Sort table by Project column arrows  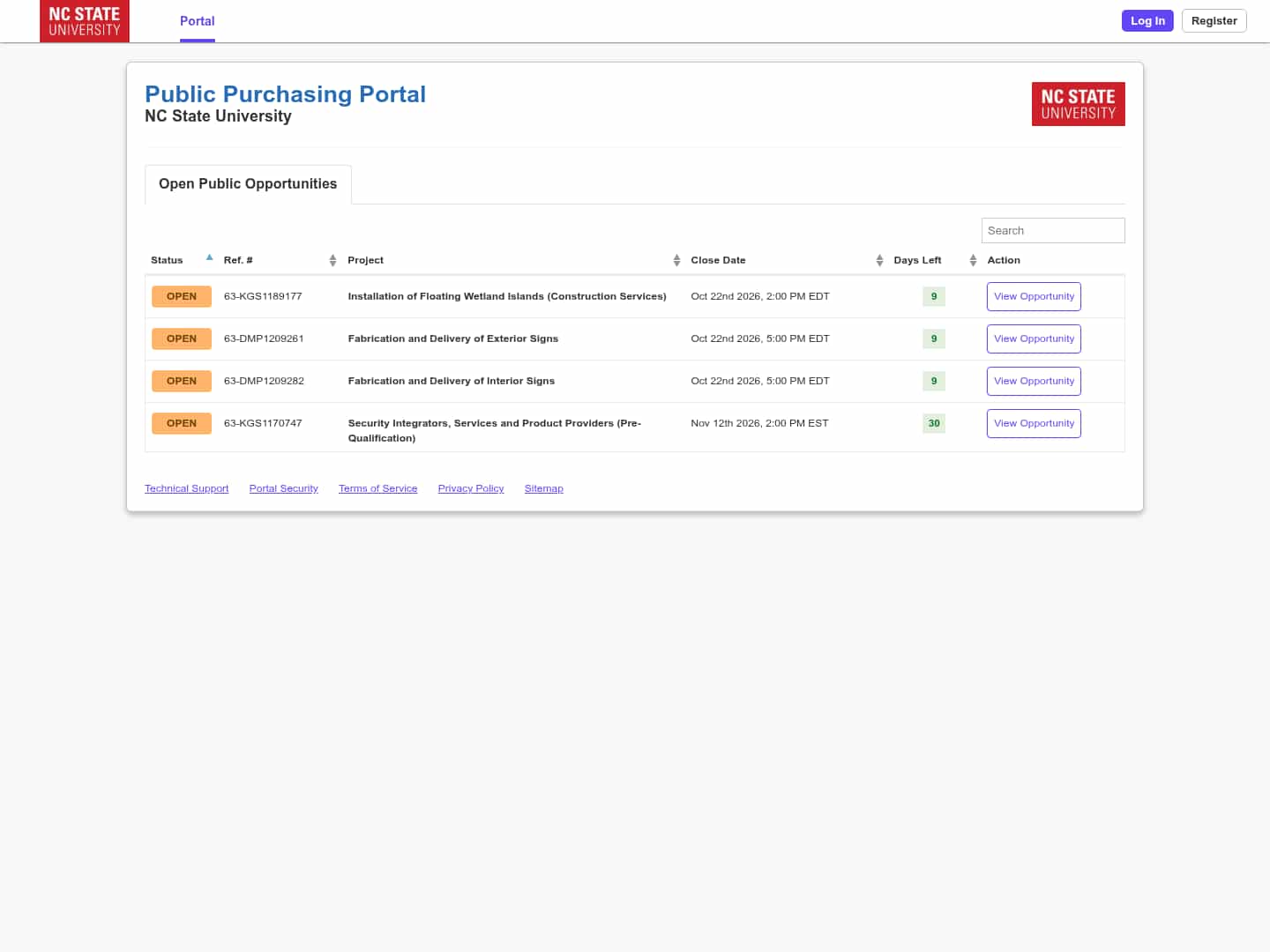(x=676, y=260)
